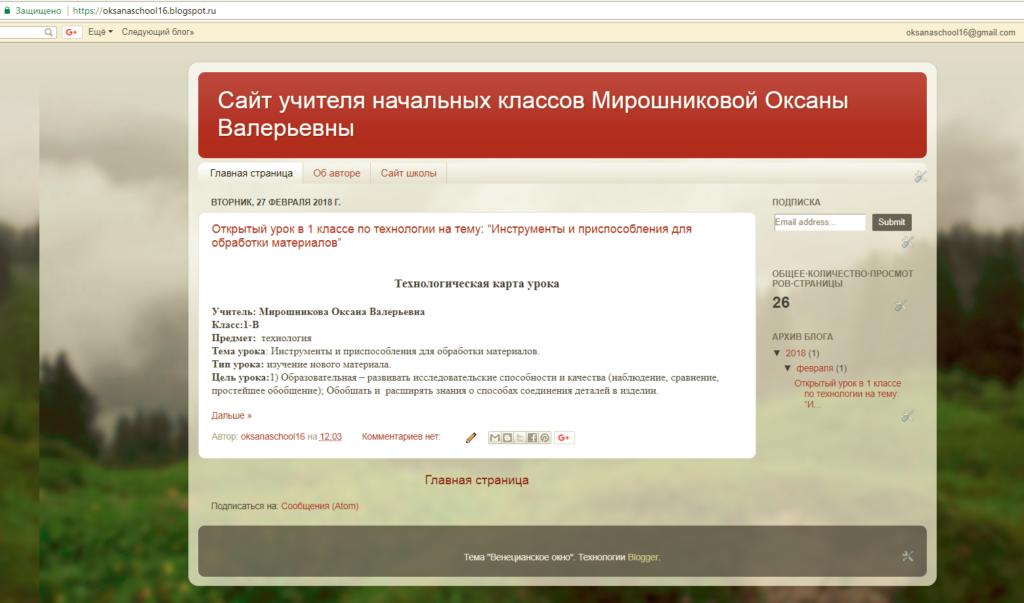Screen dimensions: 1024x603
Task: Collapse the 2018 archive year
Action: click(777, 353)
